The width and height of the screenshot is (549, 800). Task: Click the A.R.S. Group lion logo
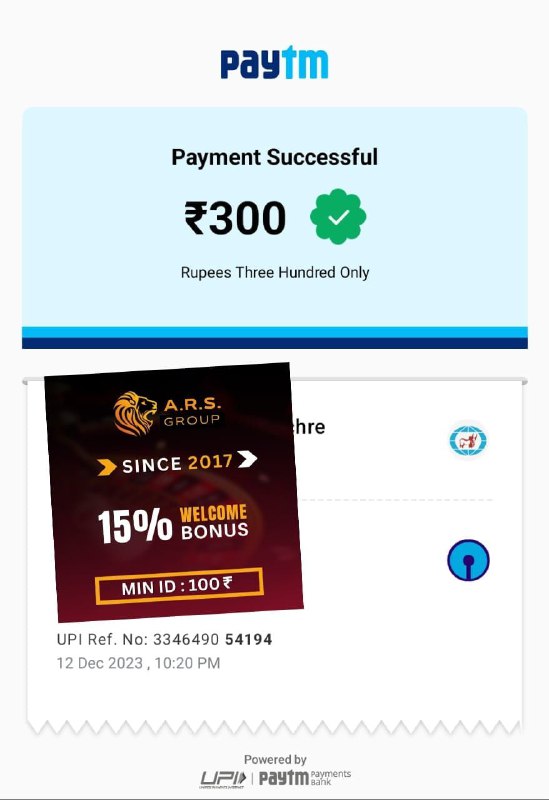[x=135, y=414]
